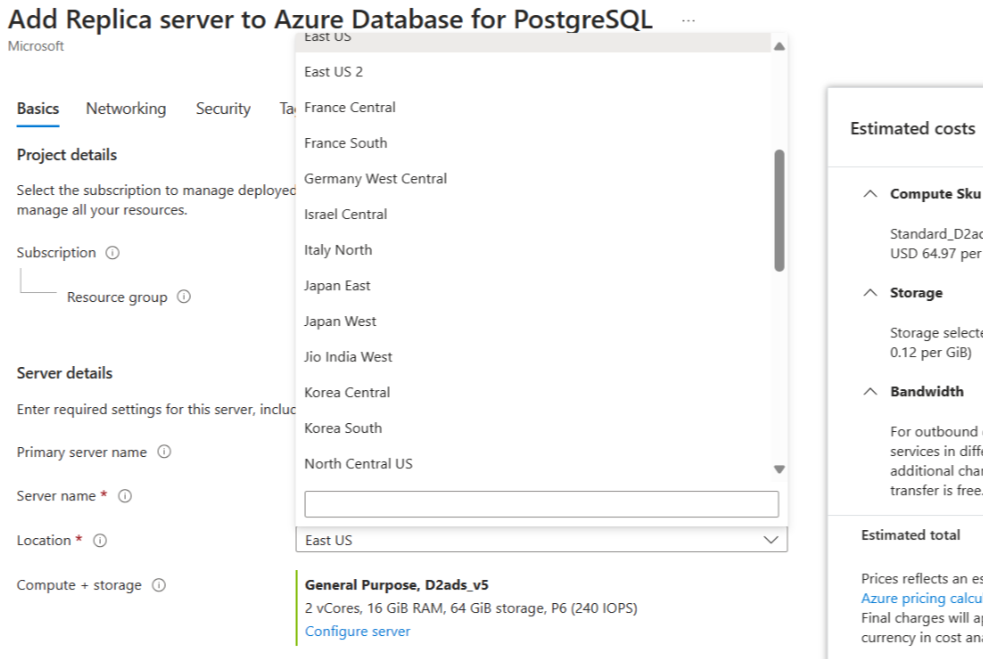Click the Server name info icon
Image resolution: width=983 pixels, height=659 pixels.
(x=125, y=496)
